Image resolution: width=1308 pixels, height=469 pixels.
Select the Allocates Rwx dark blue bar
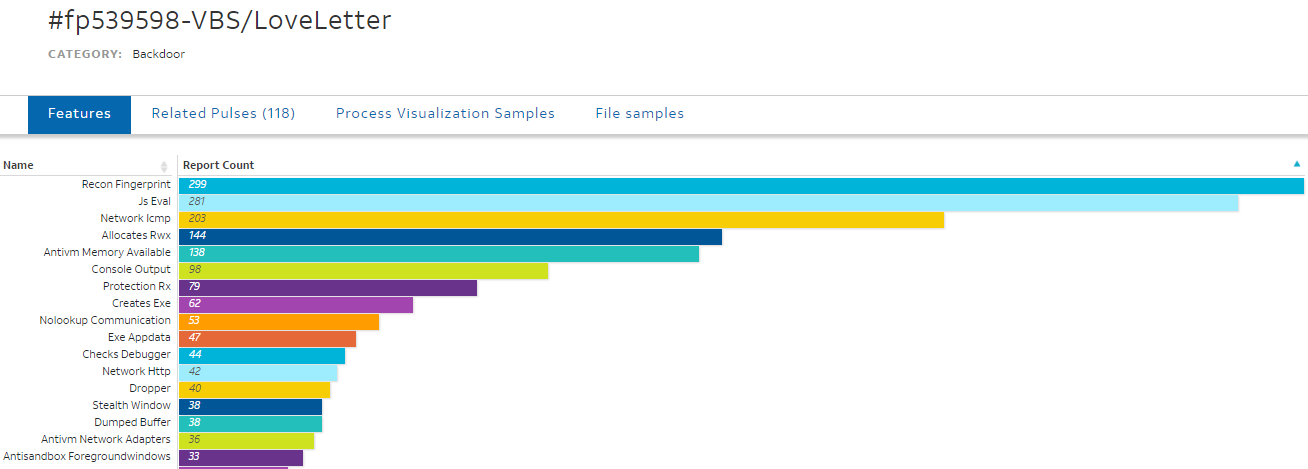[x=450, y=236]
